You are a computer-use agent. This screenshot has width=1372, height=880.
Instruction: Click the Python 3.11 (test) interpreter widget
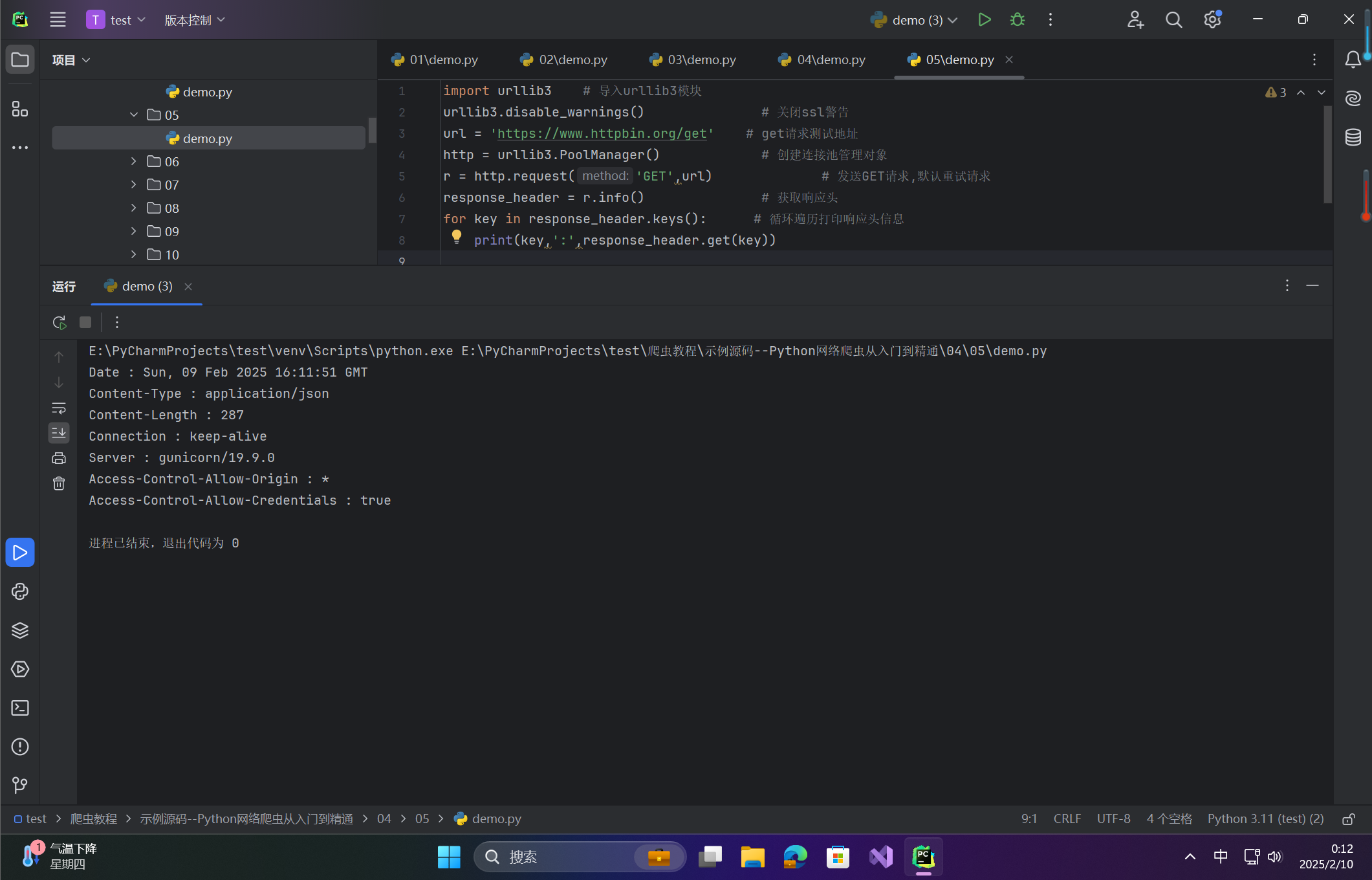1265,819
